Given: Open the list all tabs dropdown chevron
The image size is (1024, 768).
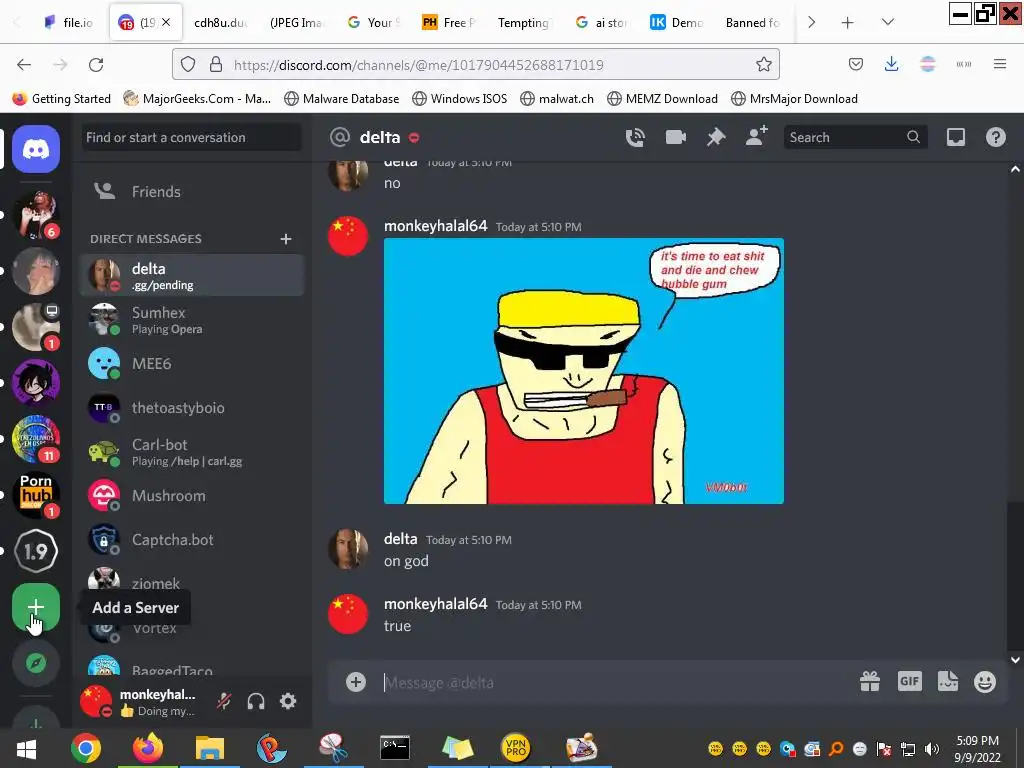Looking at the screenshot, I should (888, 22).
